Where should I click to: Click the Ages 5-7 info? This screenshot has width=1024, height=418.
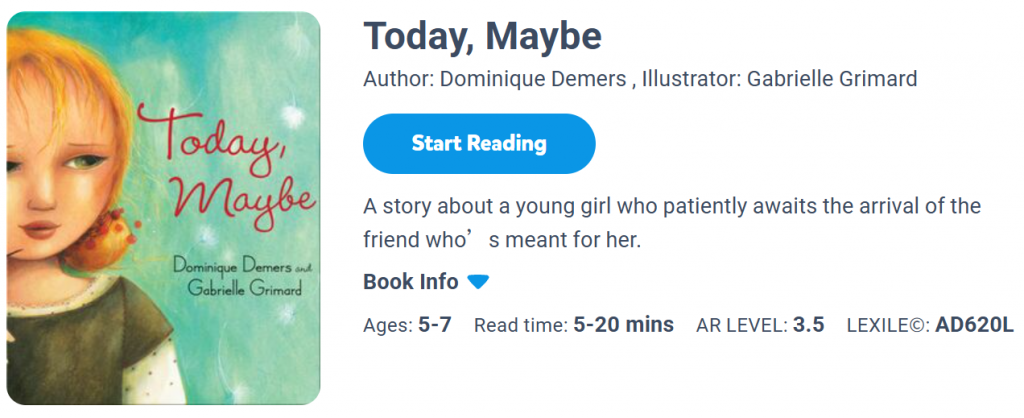pos(407,325)
